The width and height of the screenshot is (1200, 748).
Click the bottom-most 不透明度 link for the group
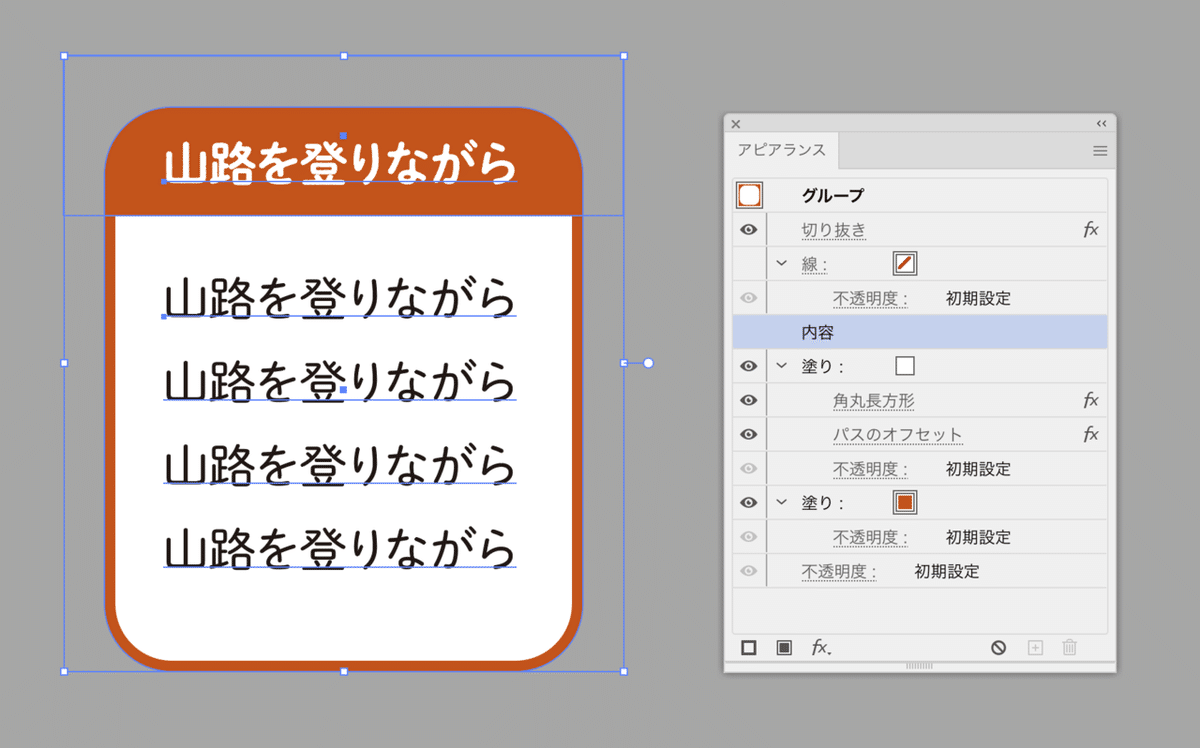pos(839,572)
